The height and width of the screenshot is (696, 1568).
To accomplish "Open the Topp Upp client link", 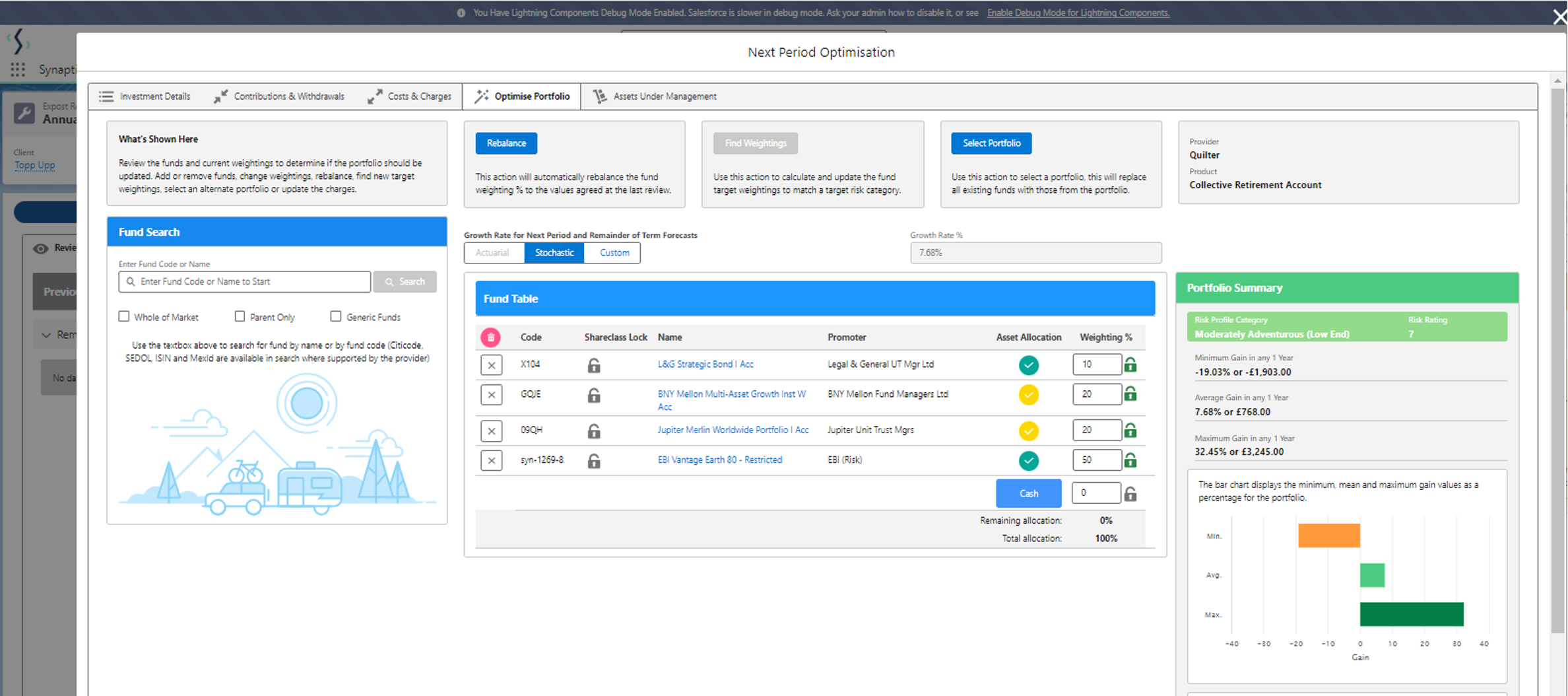I will click(35, 165).
